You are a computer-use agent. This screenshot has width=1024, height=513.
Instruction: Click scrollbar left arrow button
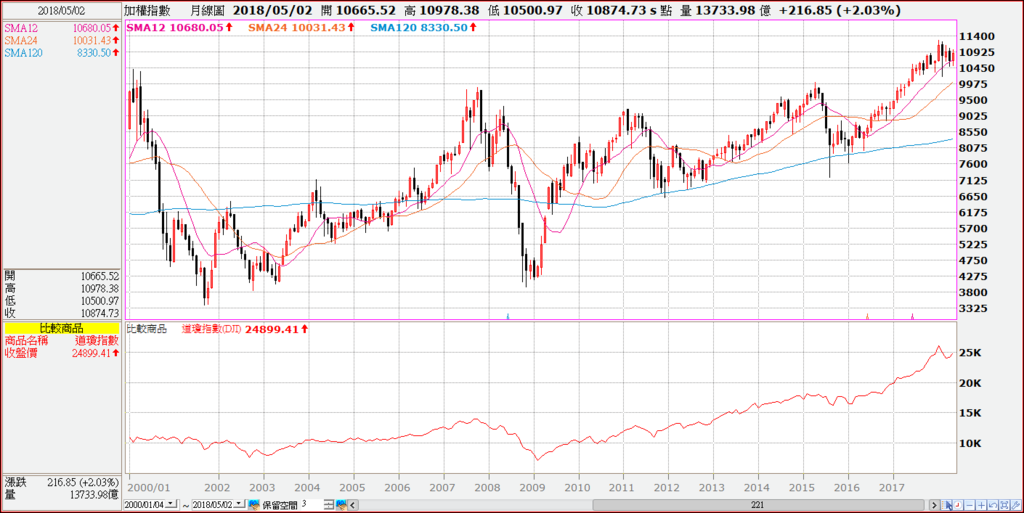pos(352,505)
